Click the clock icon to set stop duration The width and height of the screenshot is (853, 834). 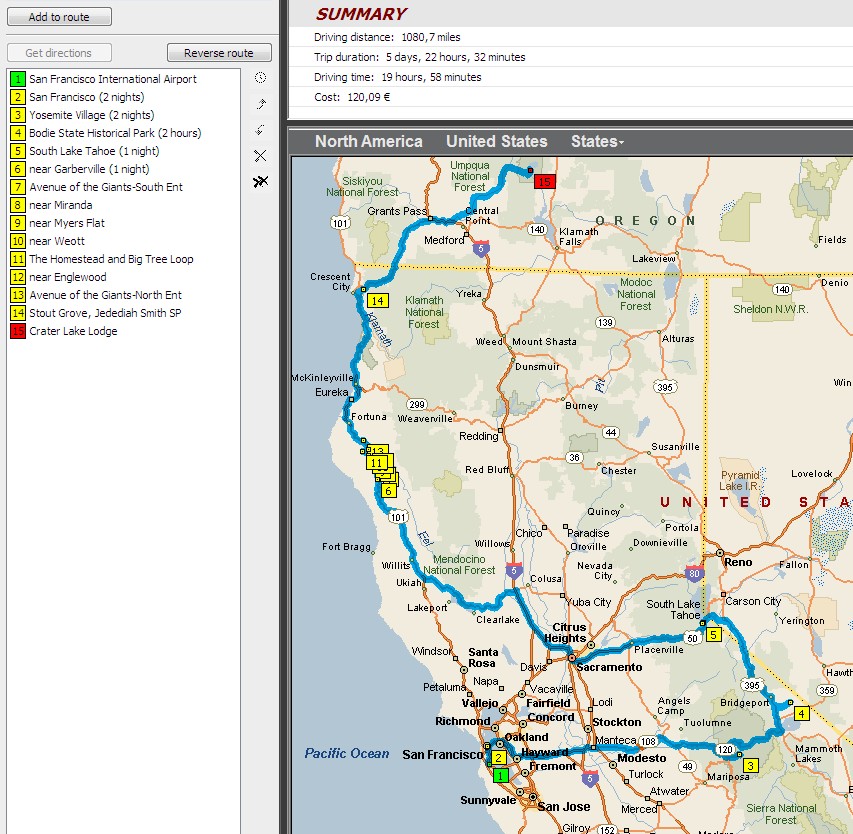(x=260, y=78)
